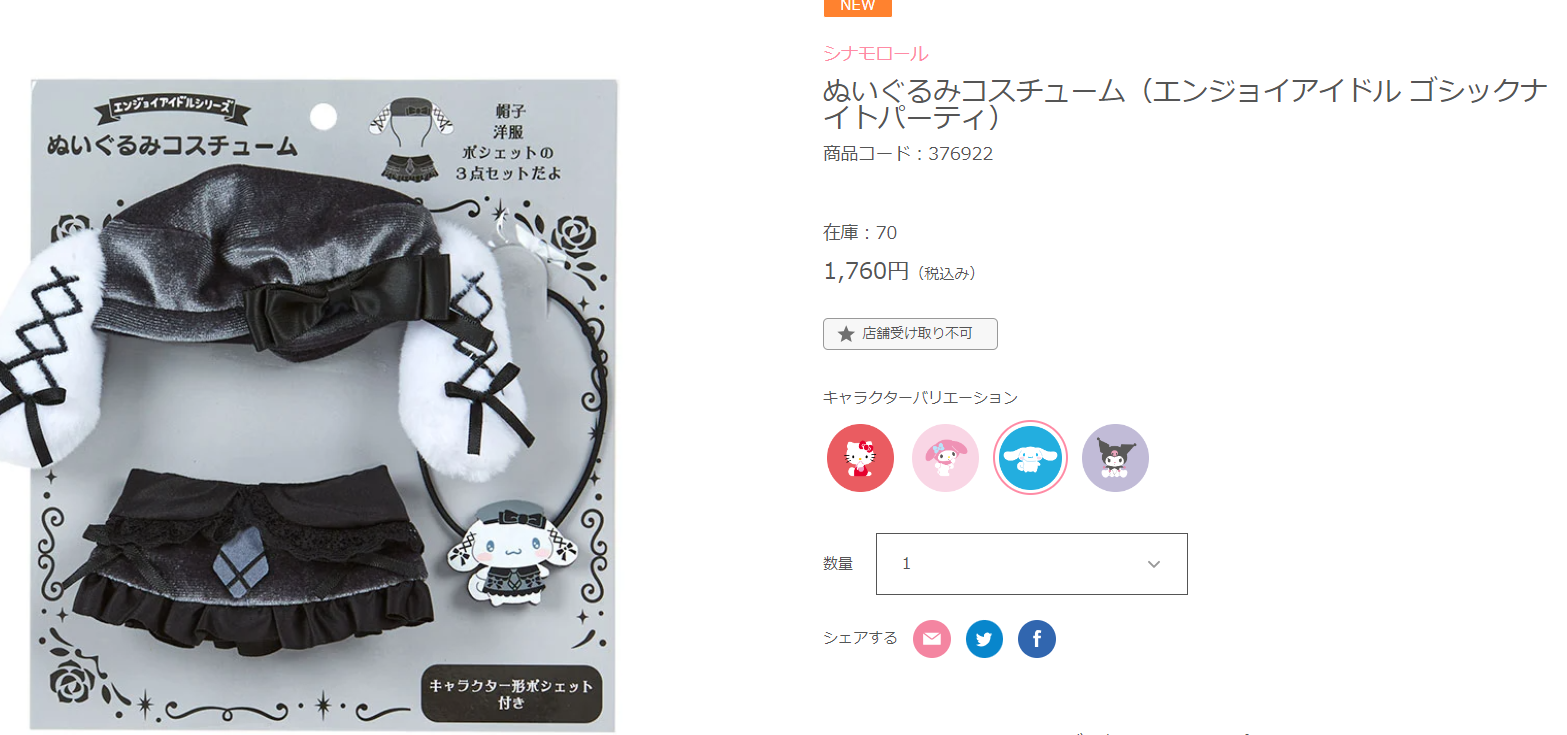Share the product on Twitter
The image size is (1567, 735).
pyautogui.click(x=984, y=639)
